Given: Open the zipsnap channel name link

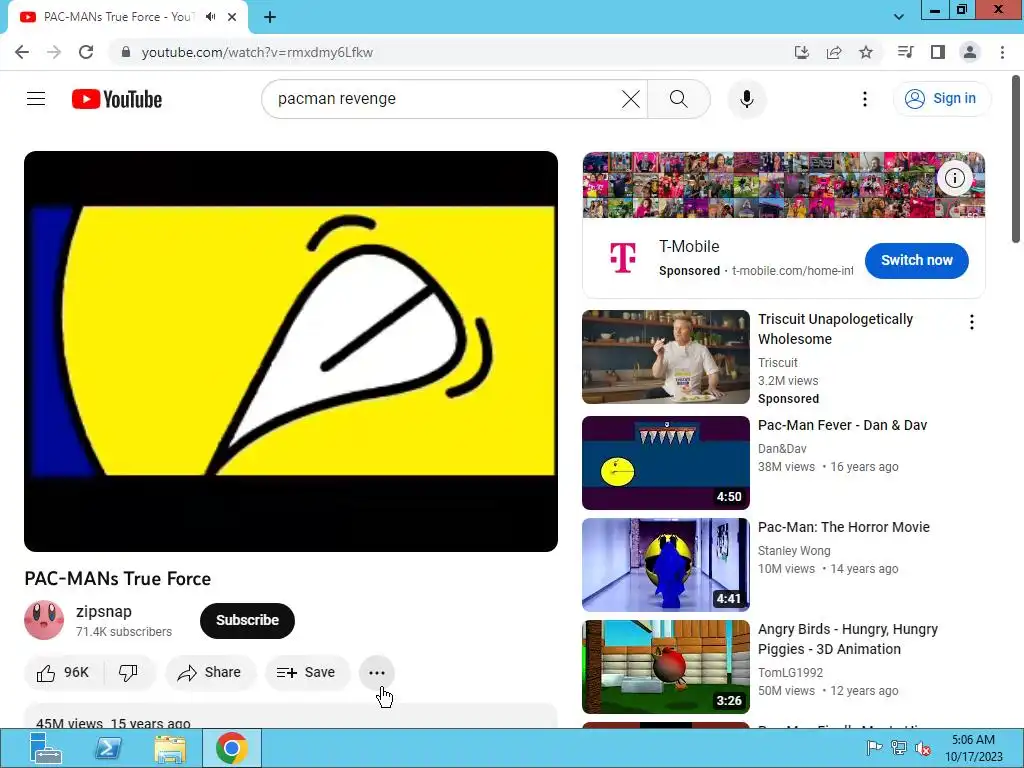Looking at the screenshot, I should (104, 611).
